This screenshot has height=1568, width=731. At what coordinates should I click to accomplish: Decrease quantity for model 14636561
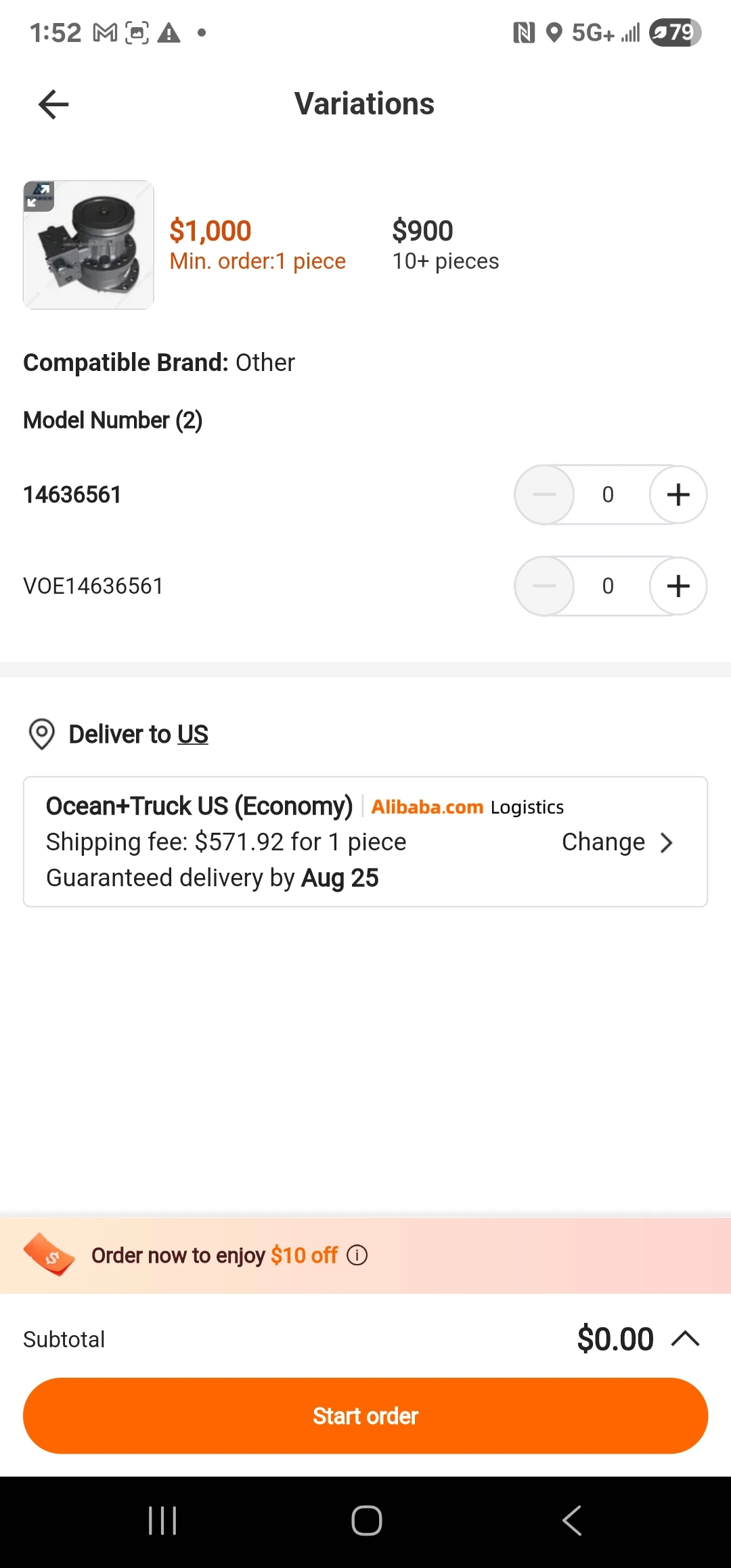click(x=544, y=495)
